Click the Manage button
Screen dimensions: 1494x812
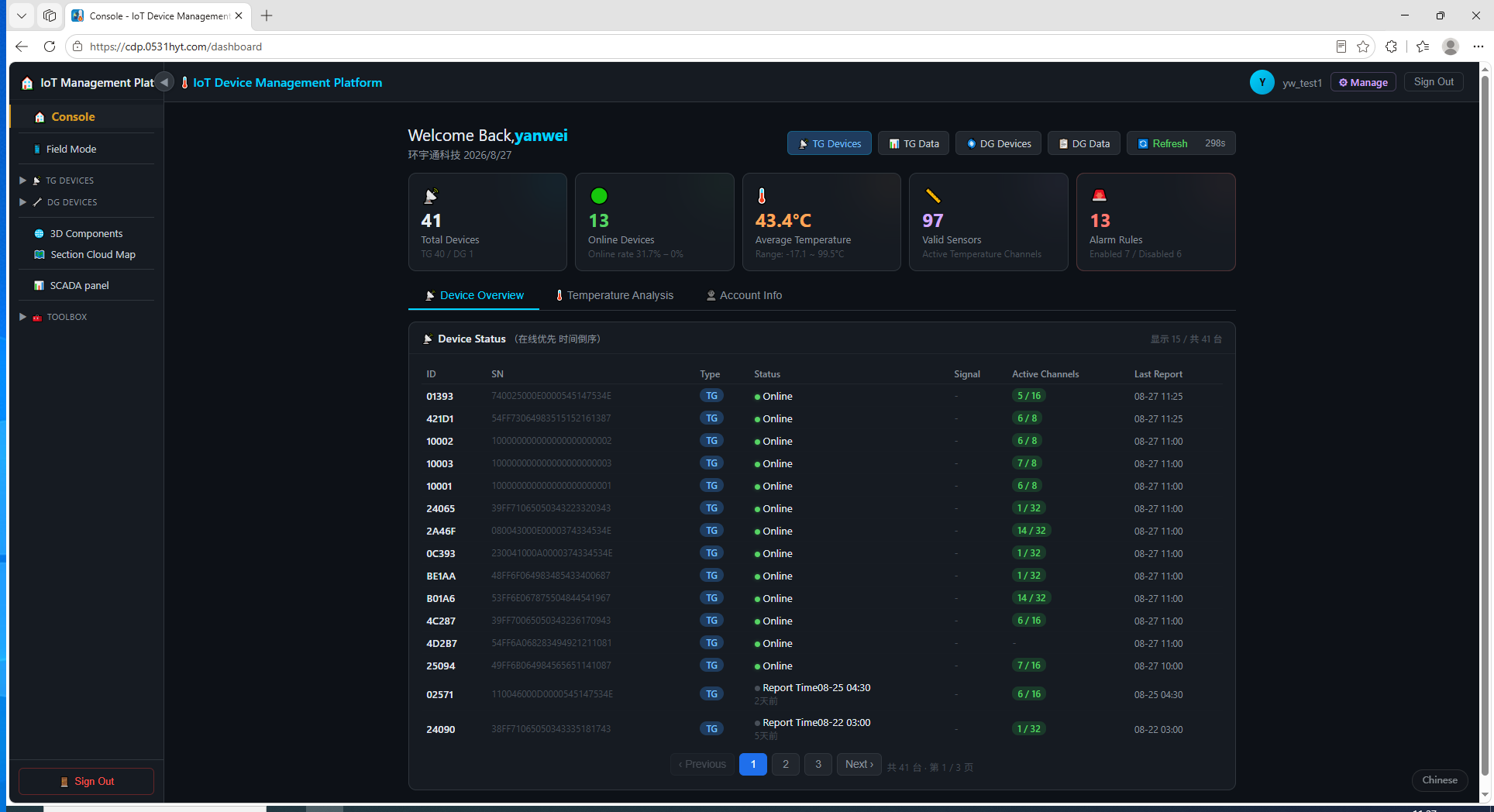click(1363, 82)
